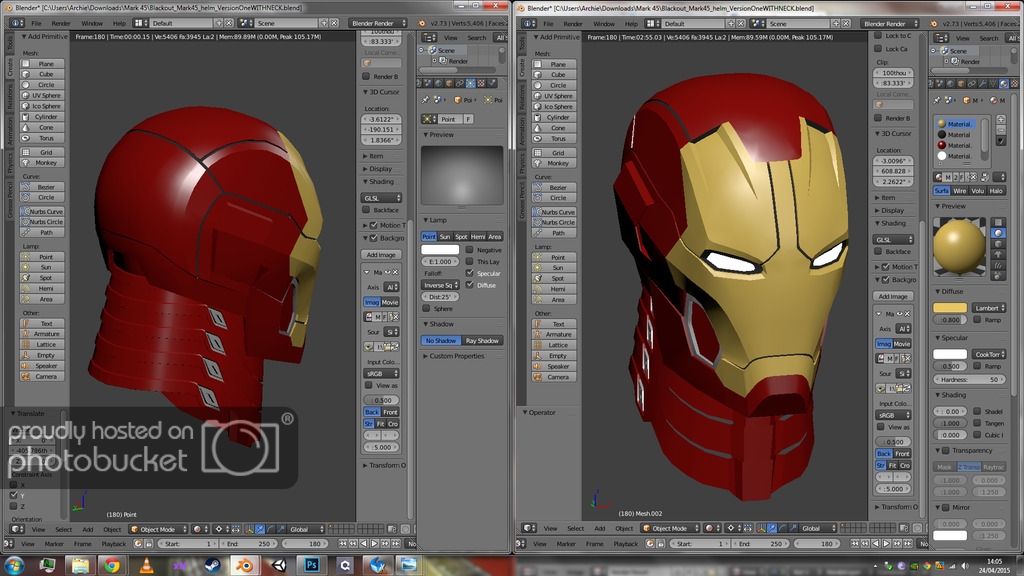This screenshot has width=1024, height=576.
Task: Click the End 250 frame field in left window
Action: (251, 543)
